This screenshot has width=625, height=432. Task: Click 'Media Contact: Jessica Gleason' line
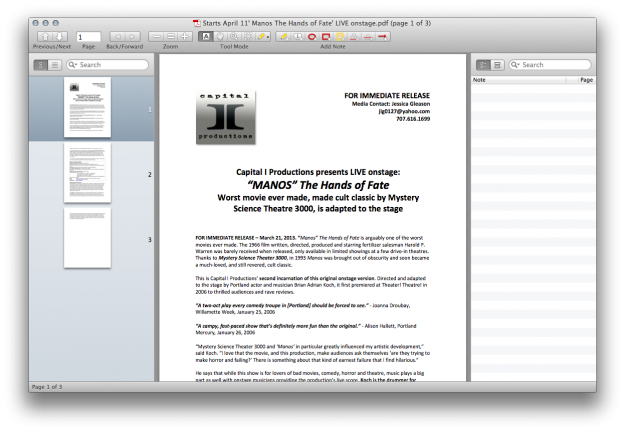pyautogui.click(x=391, y=104)
